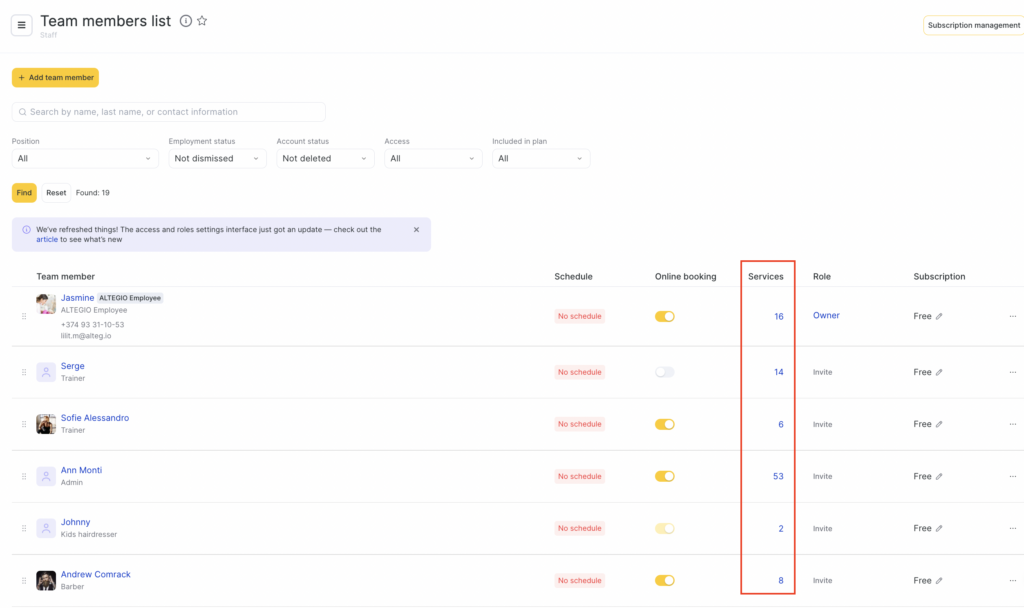
Task: Click the Add team member button
Action: coord(55,77)
